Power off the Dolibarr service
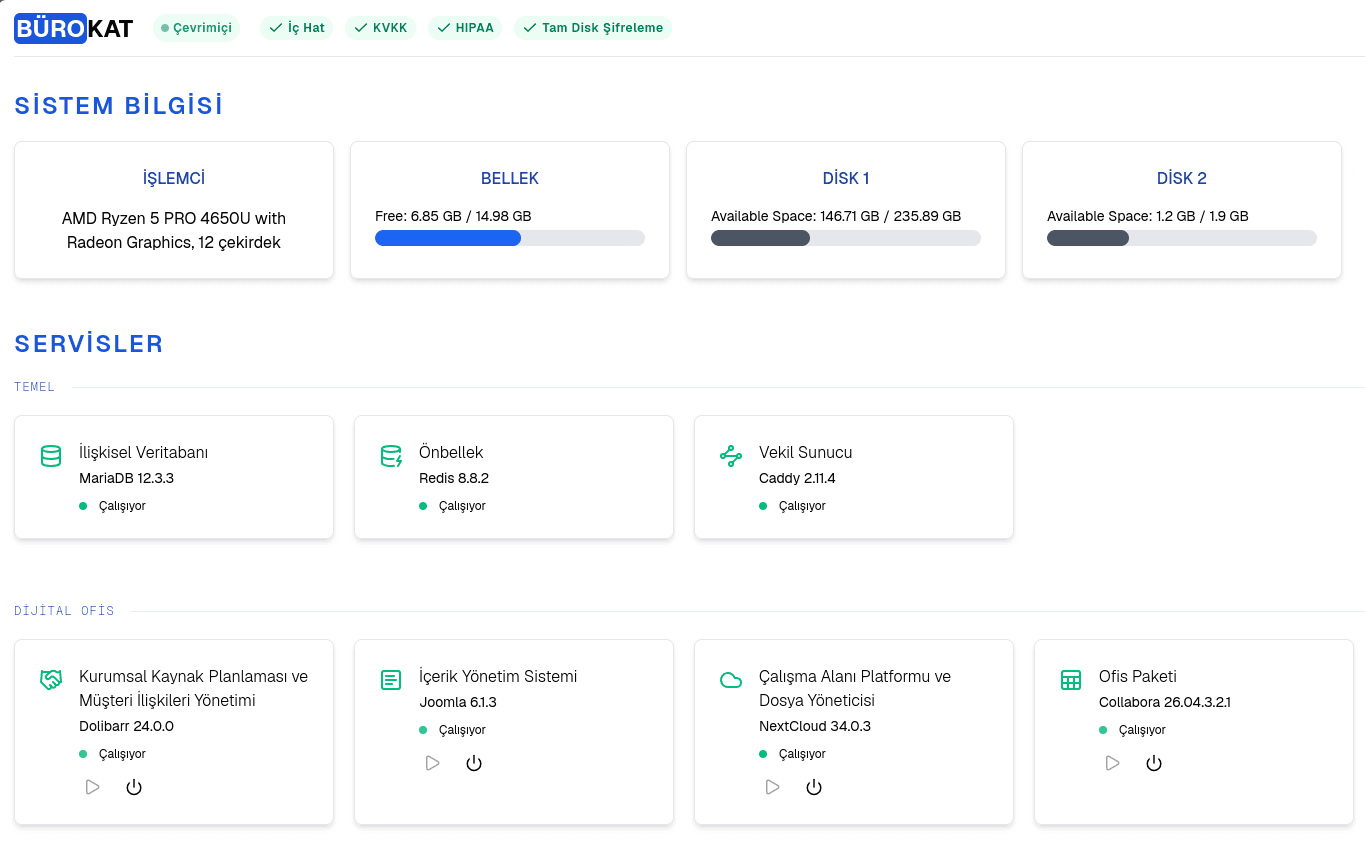1365x844 pixels. (134, 787)
